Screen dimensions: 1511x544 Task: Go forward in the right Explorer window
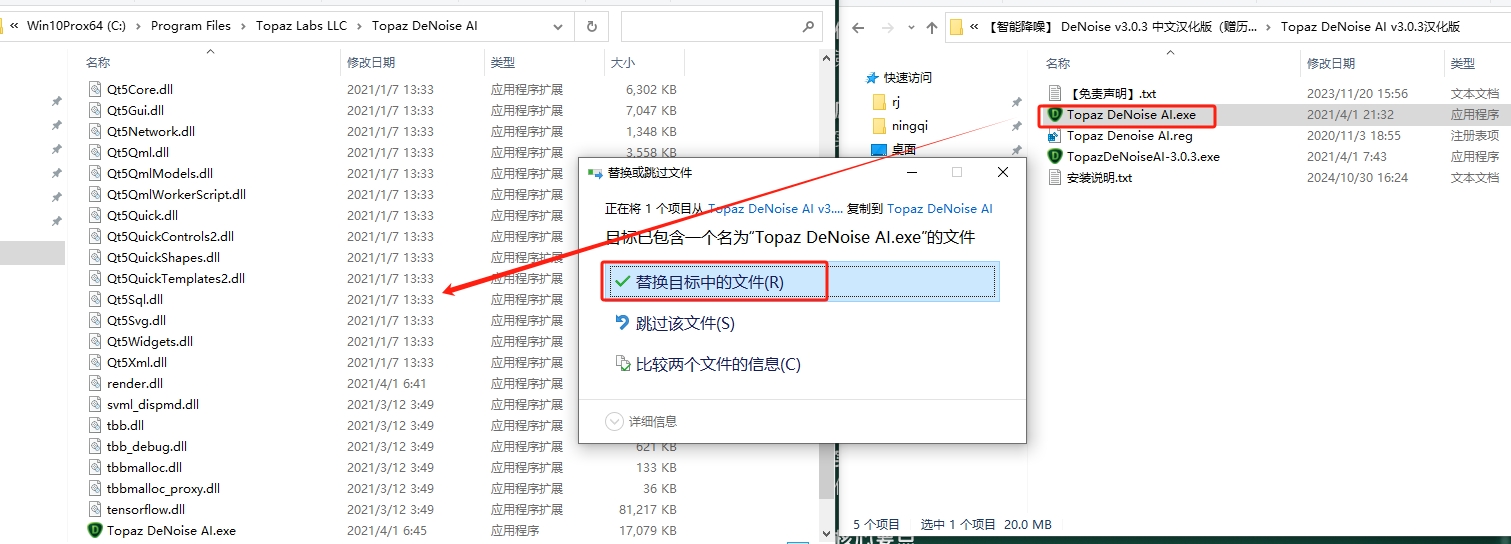pos(887,27)
